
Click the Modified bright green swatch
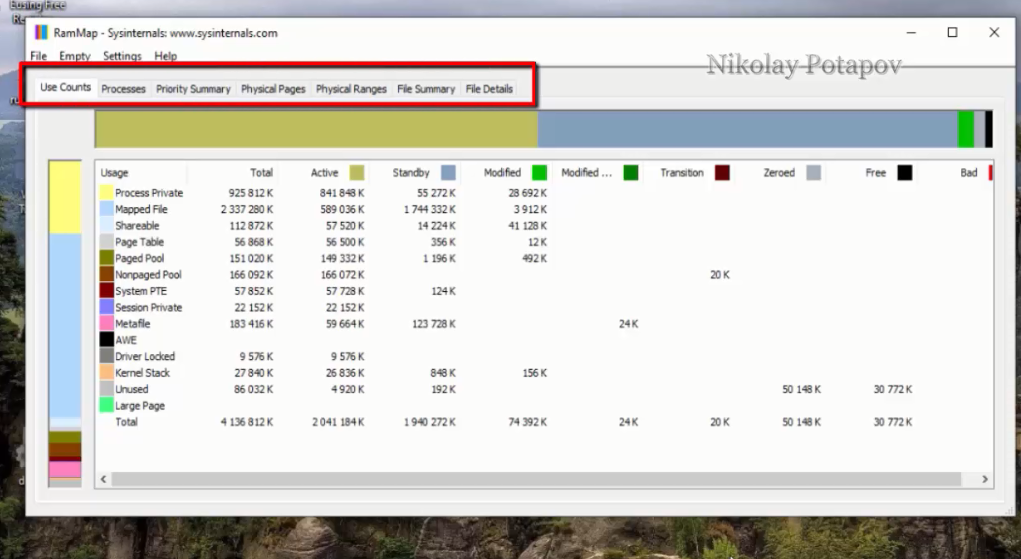539,173
